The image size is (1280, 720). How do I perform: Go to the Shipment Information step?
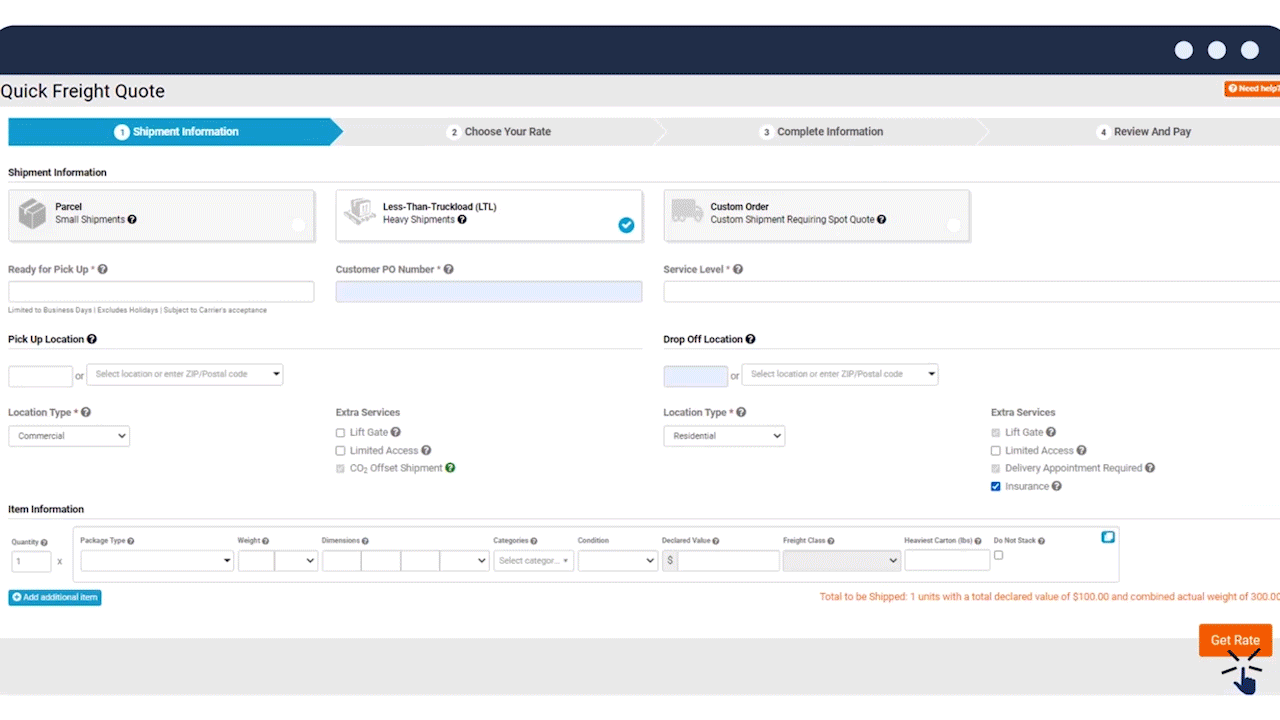[x=175, y=132]
